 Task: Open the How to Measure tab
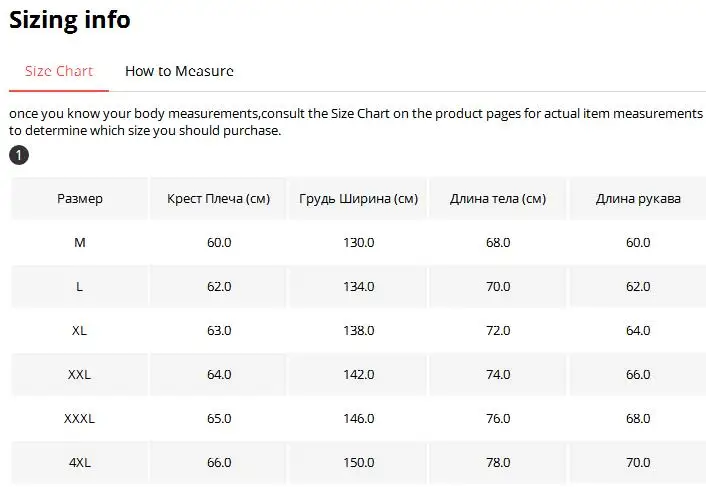coord(179,71)
